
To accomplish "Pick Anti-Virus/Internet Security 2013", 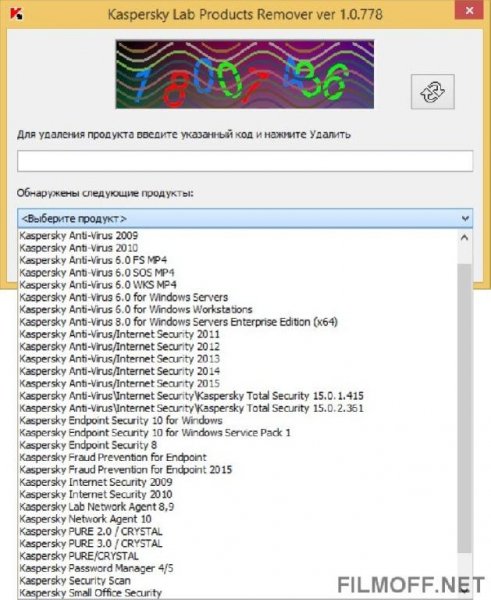I will [238, 359].
